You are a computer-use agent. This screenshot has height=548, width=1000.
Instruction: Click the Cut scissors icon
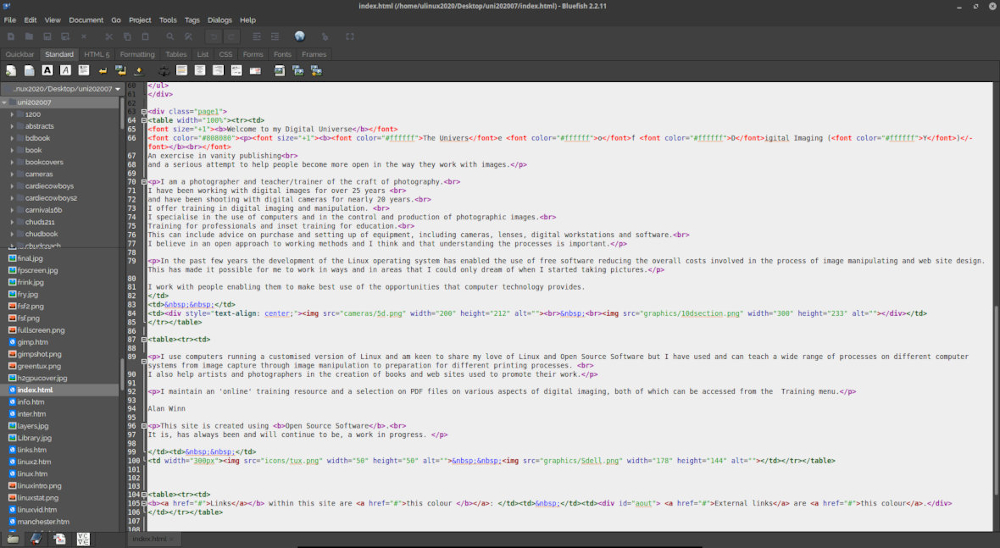click(109, 36)
